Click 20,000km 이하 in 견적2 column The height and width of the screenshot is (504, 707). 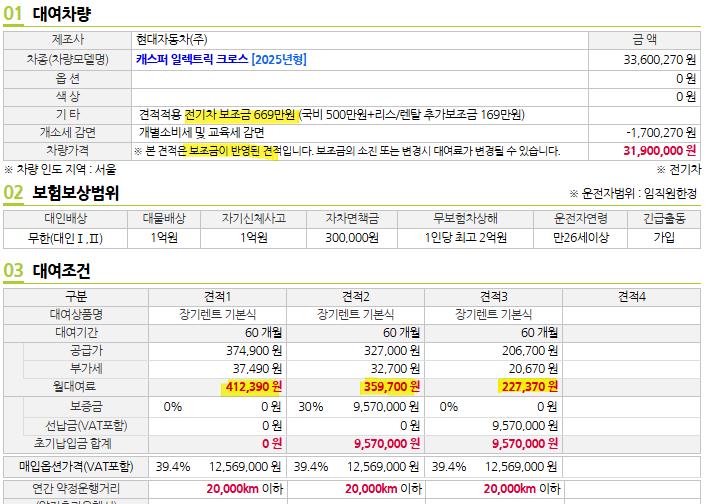click(383, 489)
